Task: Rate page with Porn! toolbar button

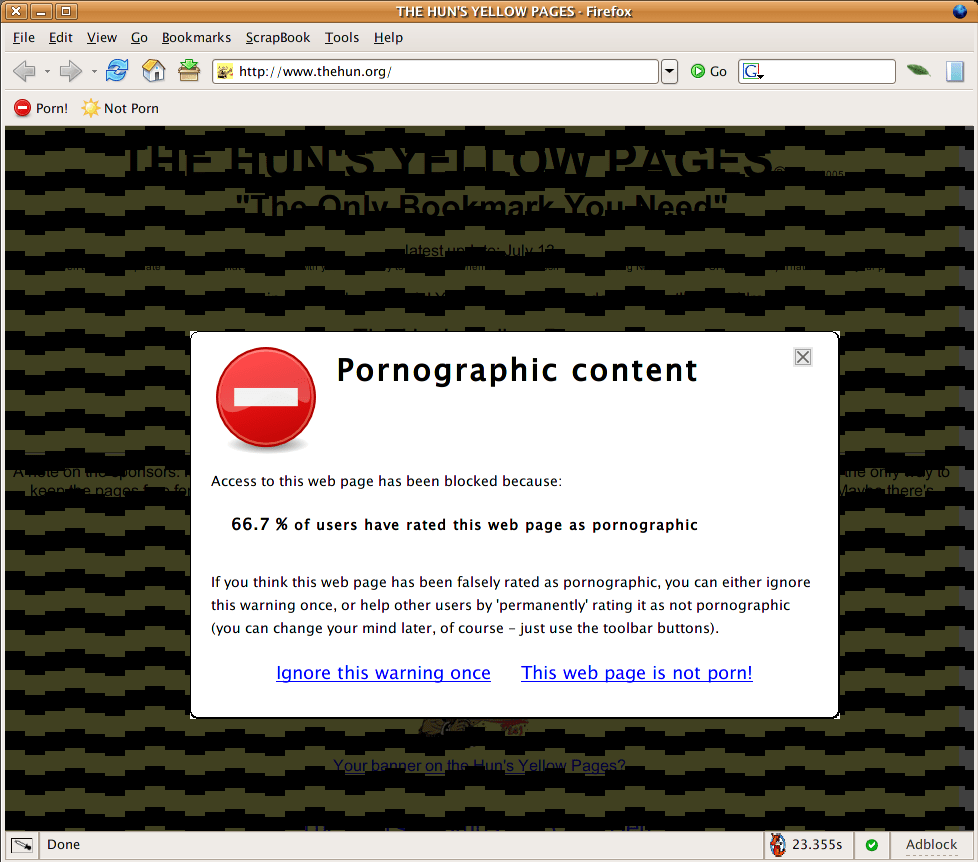Action: point(41,108)
